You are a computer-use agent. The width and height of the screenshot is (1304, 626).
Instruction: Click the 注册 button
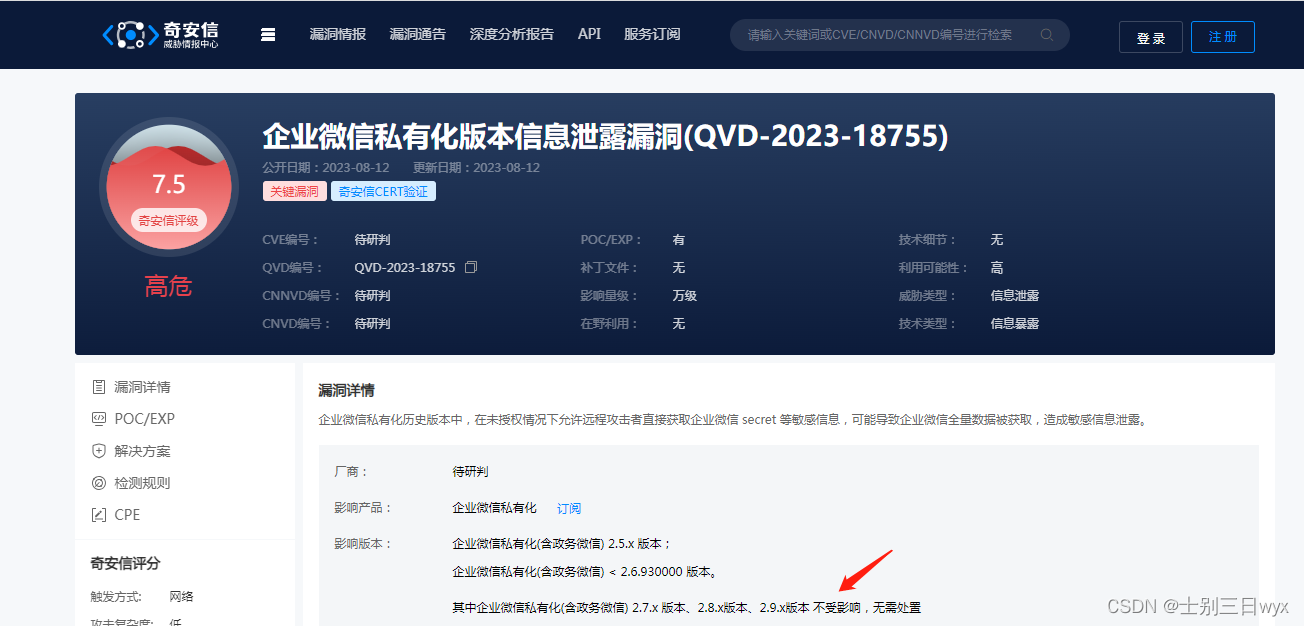(1223, 37)
